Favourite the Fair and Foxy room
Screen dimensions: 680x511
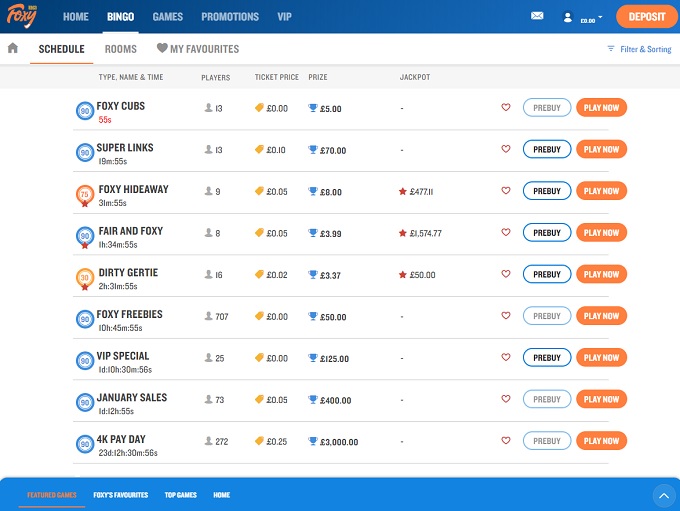coord(506,232)
